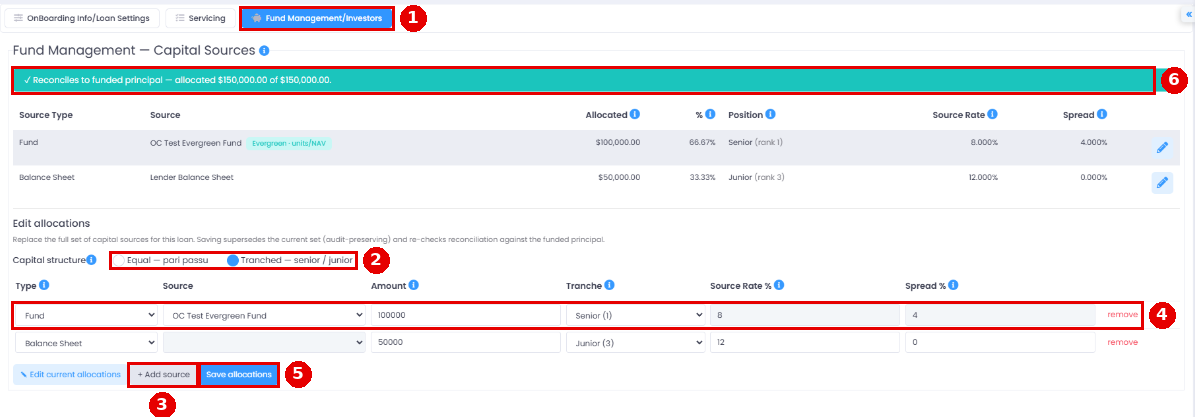This screenshot has height=417, width=1195.
Task: Click the info icon next to Tranche label
Action: 610,285
